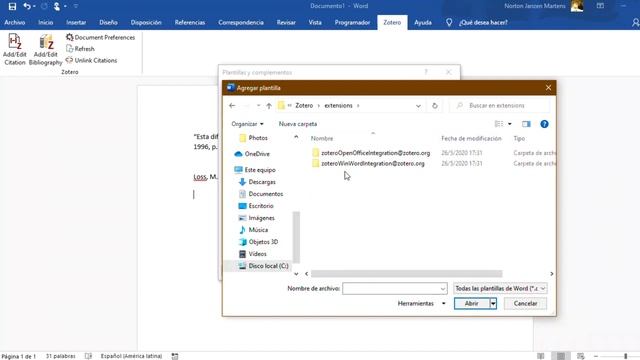
Task: Open the Organizar dropdown menu
Action: pos(247,124)
